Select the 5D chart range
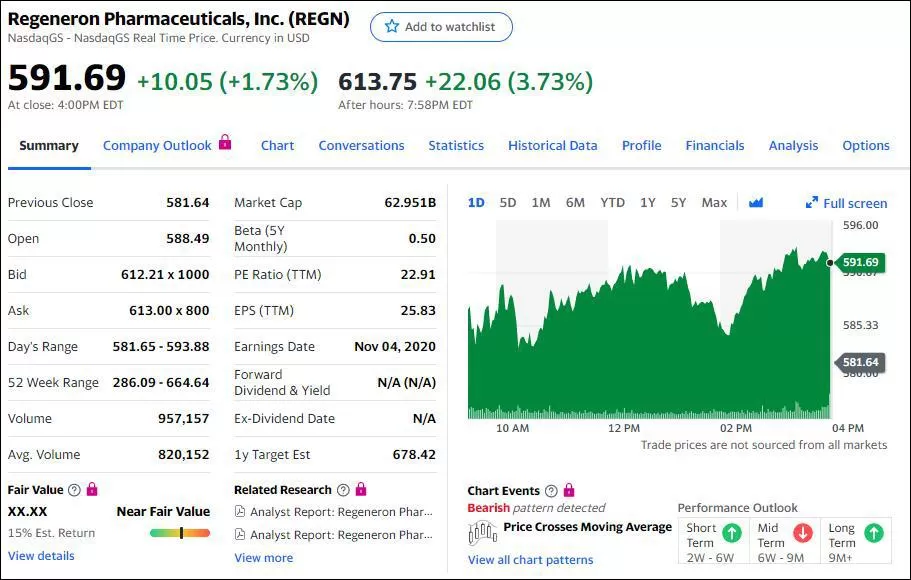Image resolution: width=911 pixels, height=580 pixels. [508, 202]
